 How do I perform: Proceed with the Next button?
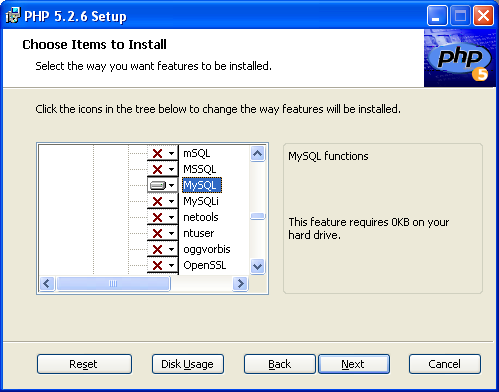[x=354, y=364]
